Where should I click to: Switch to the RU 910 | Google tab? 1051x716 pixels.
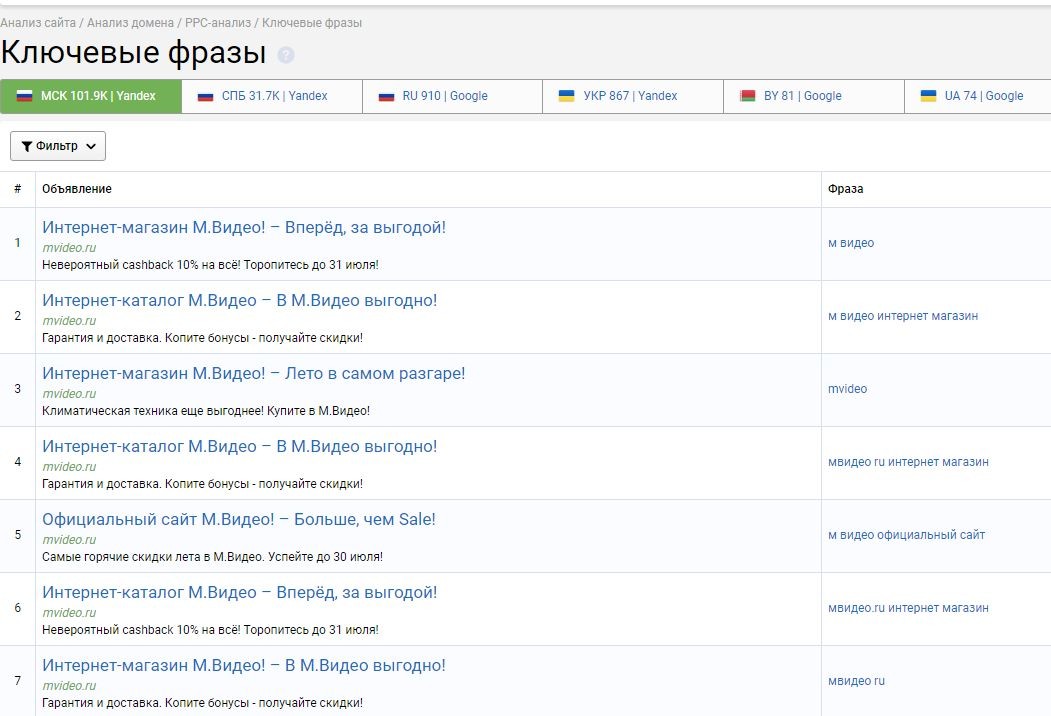pyautogui.click(x=452, y=96)
